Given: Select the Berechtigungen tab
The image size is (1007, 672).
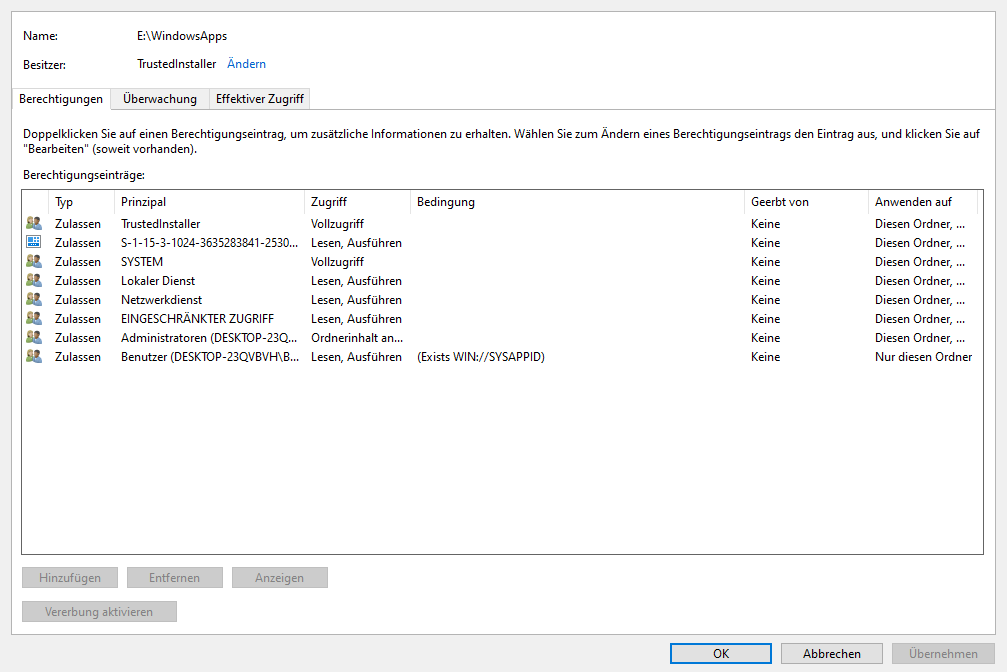Looking at the screenshot, I should tap(61, 99).
